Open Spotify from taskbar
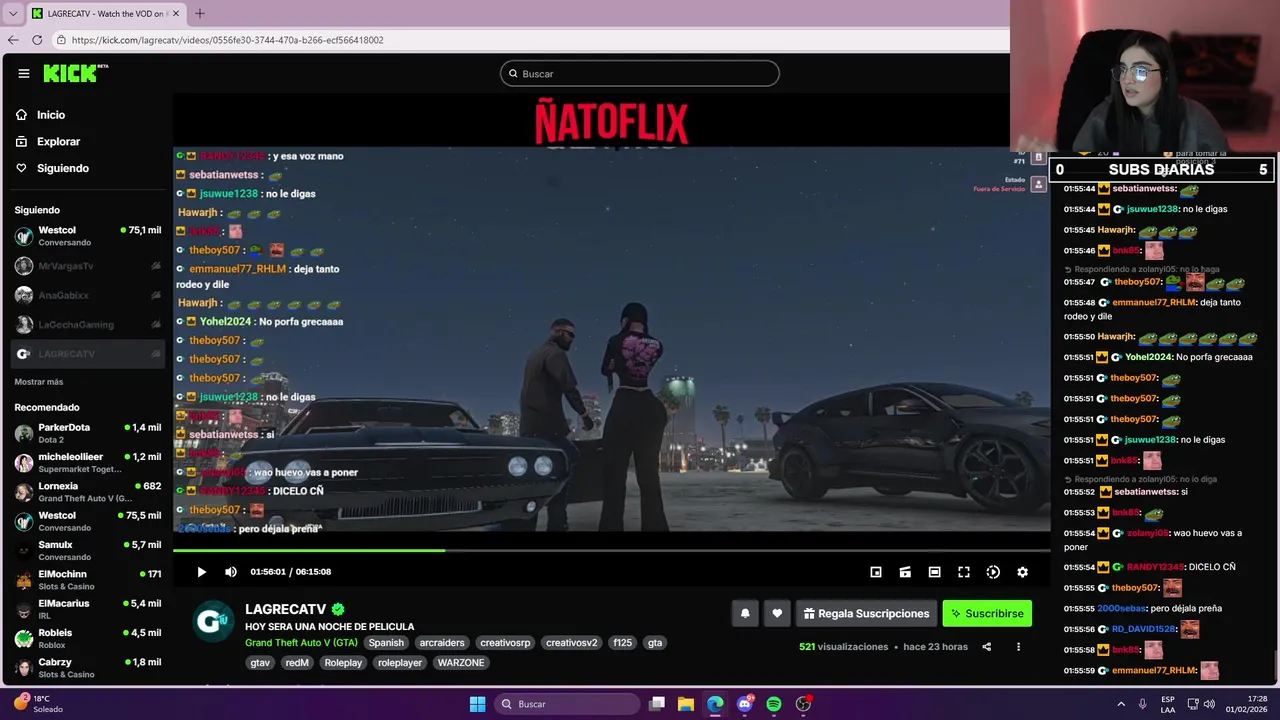The height and width of the screenshot is (720, 1280). (774, 704)
